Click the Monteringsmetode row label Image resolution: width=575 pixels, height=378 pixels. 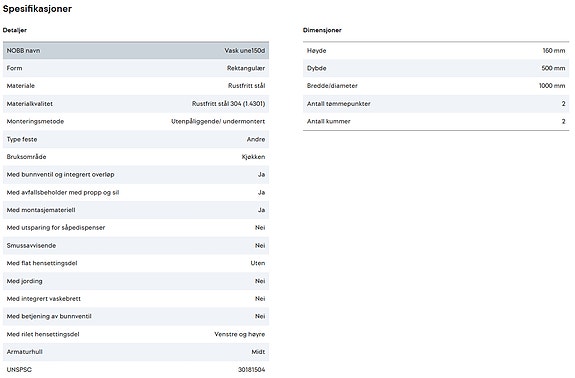(35, 121)
